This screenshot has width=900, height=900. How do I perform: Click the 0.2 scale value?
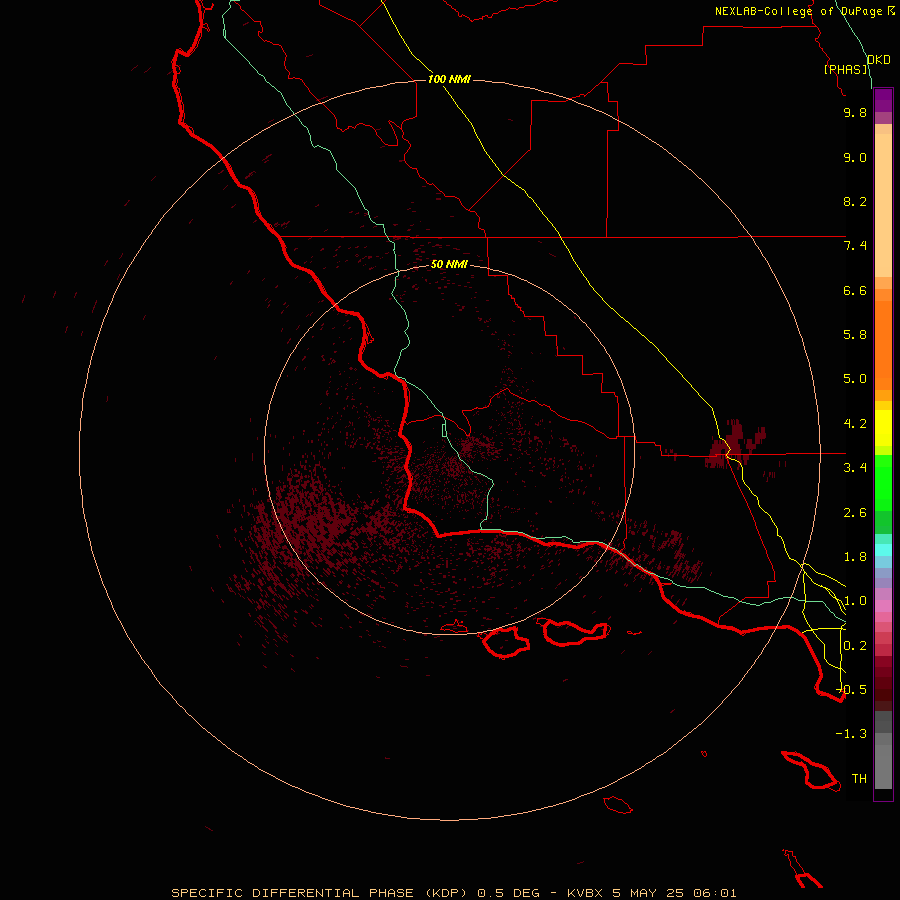(855, 646)
